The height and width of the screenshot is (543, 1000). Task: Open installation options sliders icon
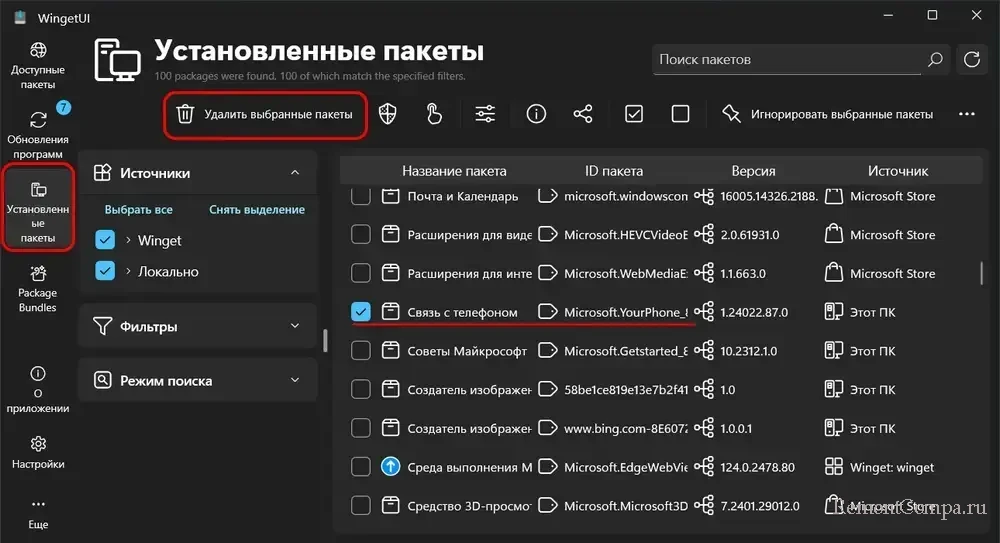coord(485,114)
